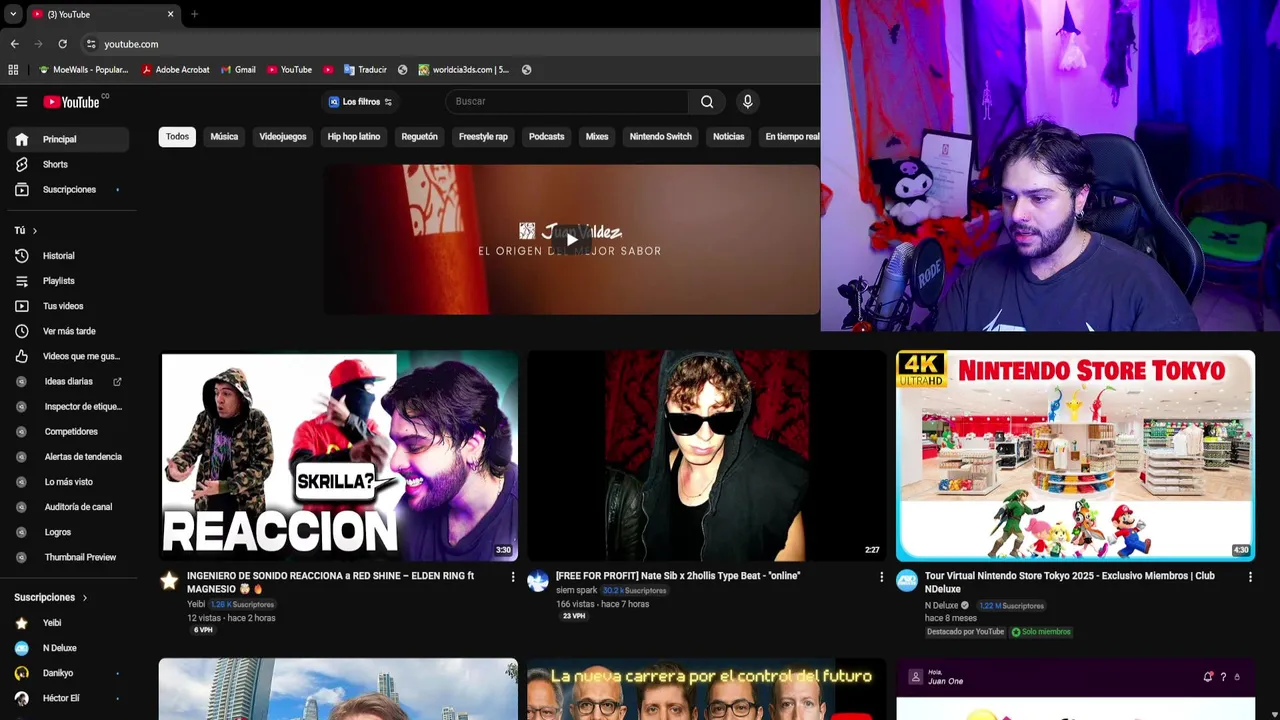The height and width of the screenshot is (720, 1280).
Task: Click N Deluxe channel avatar under video
Action: pos(907,581)
